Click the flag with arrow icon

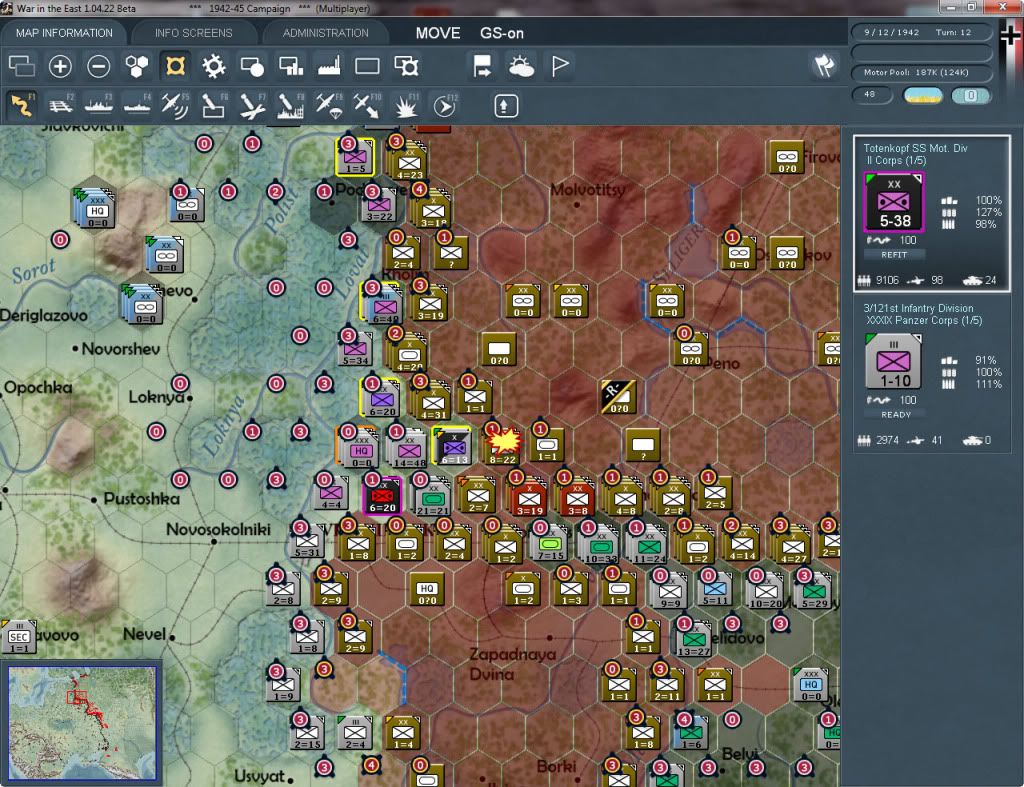(483, 66)
